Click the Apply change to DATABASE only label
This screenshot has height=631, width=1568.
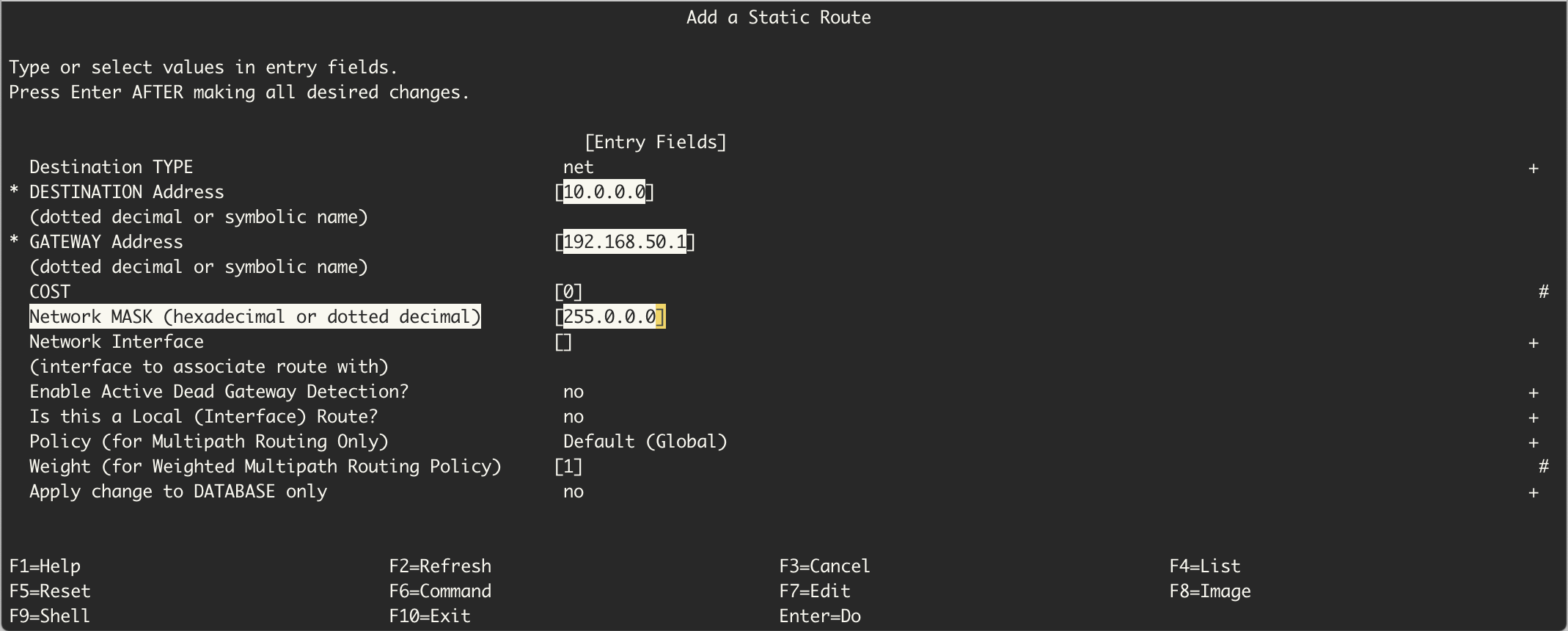(x=178, y=492)
